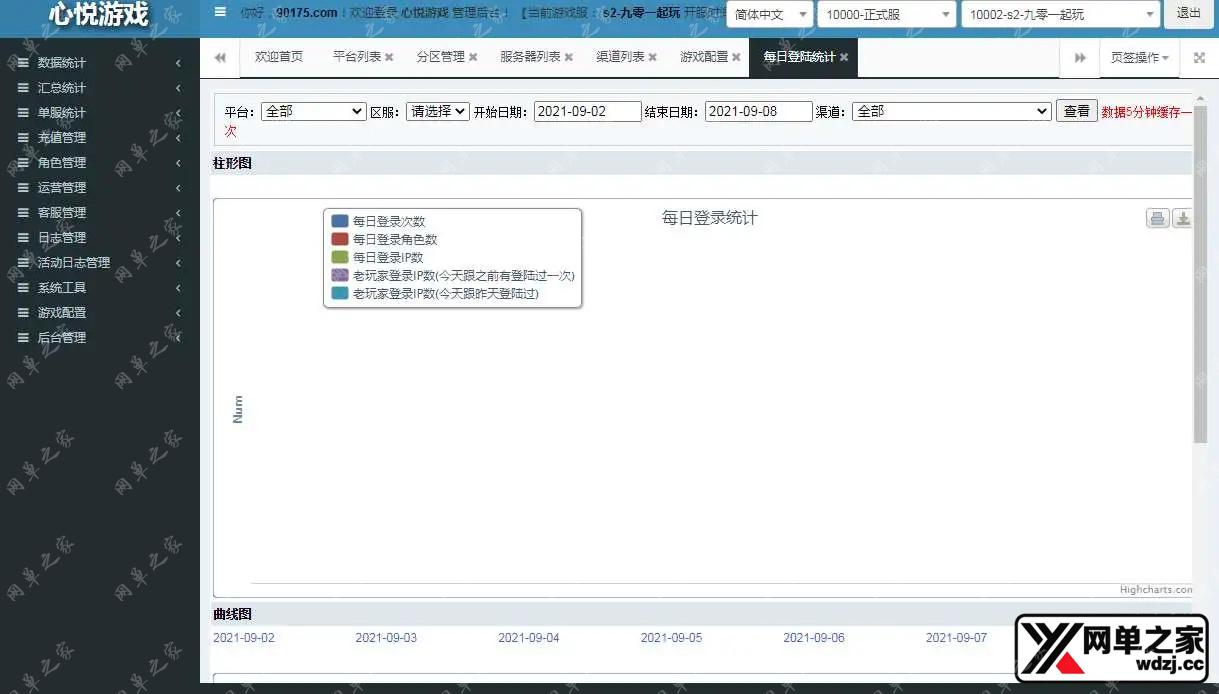
Task: Close the 游戏配置 tab
Action: click(737, 58)
